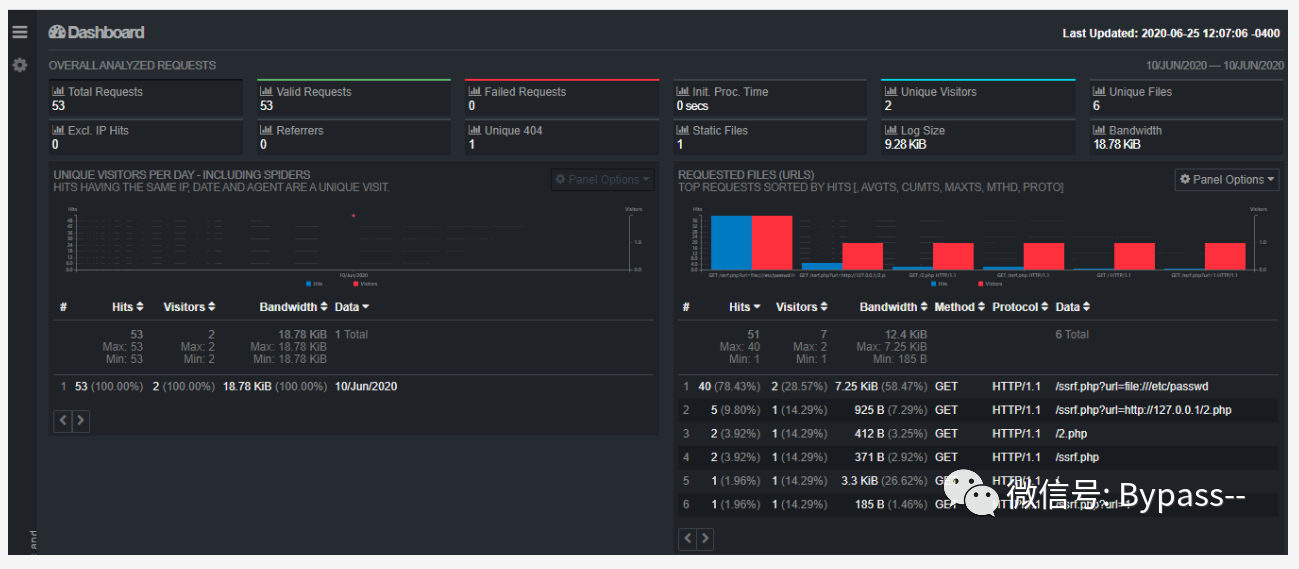Toggle Visitors legend in Unique Visitors chart
Image resolution: width=1299 pixels, height=569 pixels.
[364, 283]
